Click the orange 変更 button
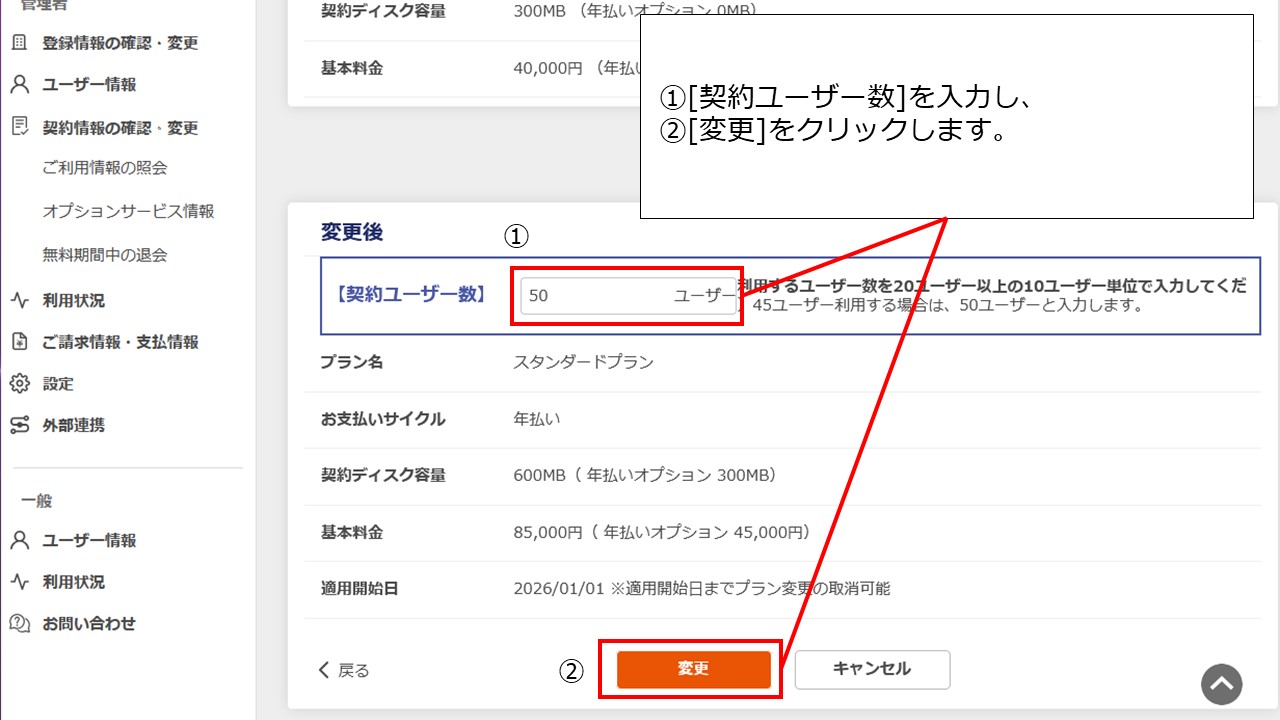1280x720 pixels. click(x=691, y=670)
